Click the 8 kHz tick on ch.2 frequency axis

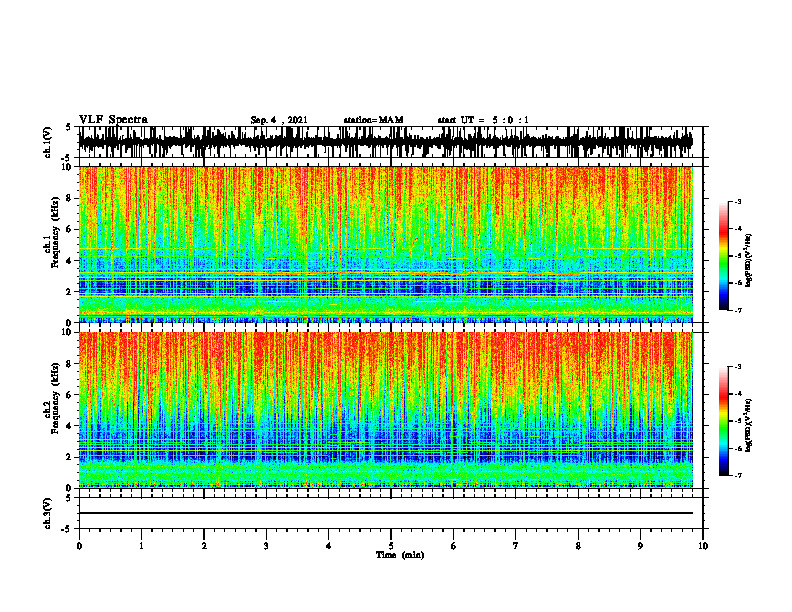(x=70, y=364)
